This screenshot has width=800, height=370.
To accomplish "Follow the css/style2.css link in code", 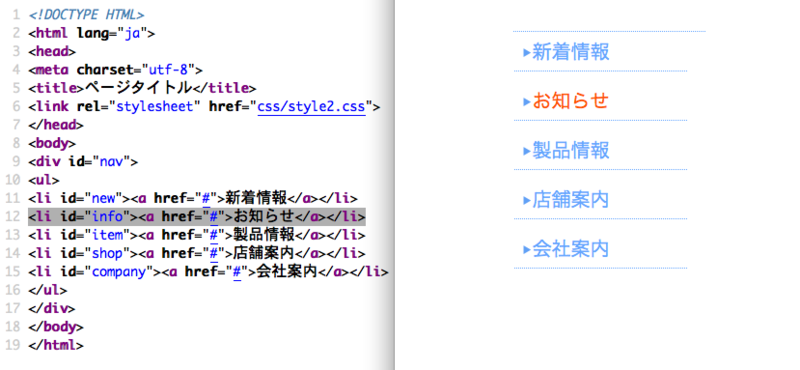I will click(311, 107).
